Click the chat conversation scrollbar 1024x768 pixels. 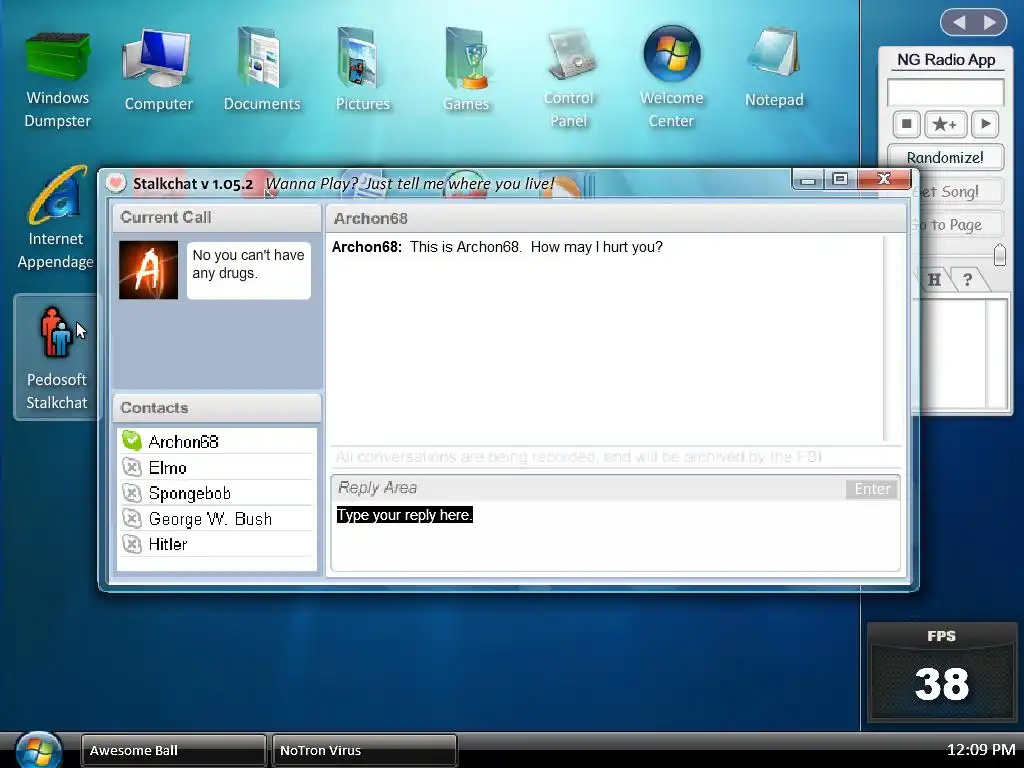885,338
